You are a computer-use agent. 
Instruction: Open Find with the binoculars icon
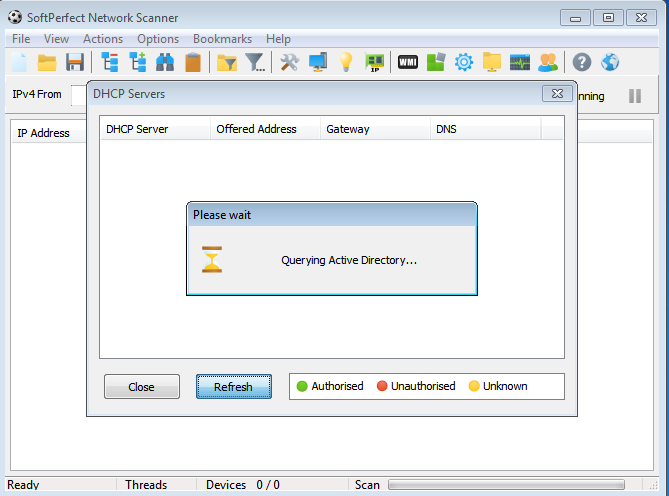pyautogui.click(x=165, y=63)
